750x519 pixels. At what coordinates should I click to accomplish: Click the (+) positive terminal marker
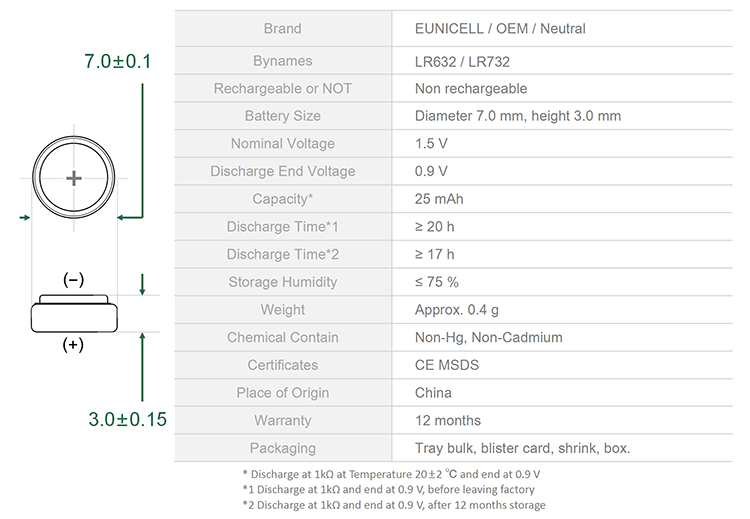(x=73, y=344)
